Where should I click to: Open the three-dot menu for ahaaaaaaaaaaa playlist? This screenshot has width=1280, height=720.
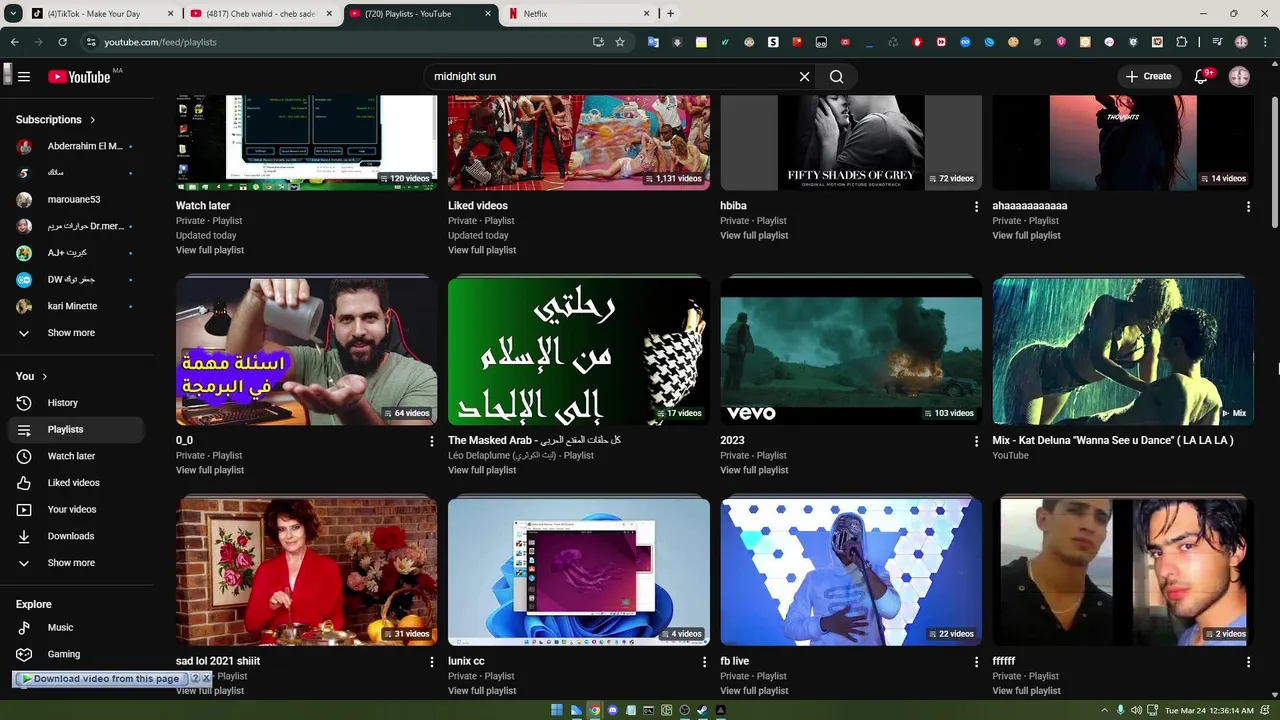(x=1248, y=207)
